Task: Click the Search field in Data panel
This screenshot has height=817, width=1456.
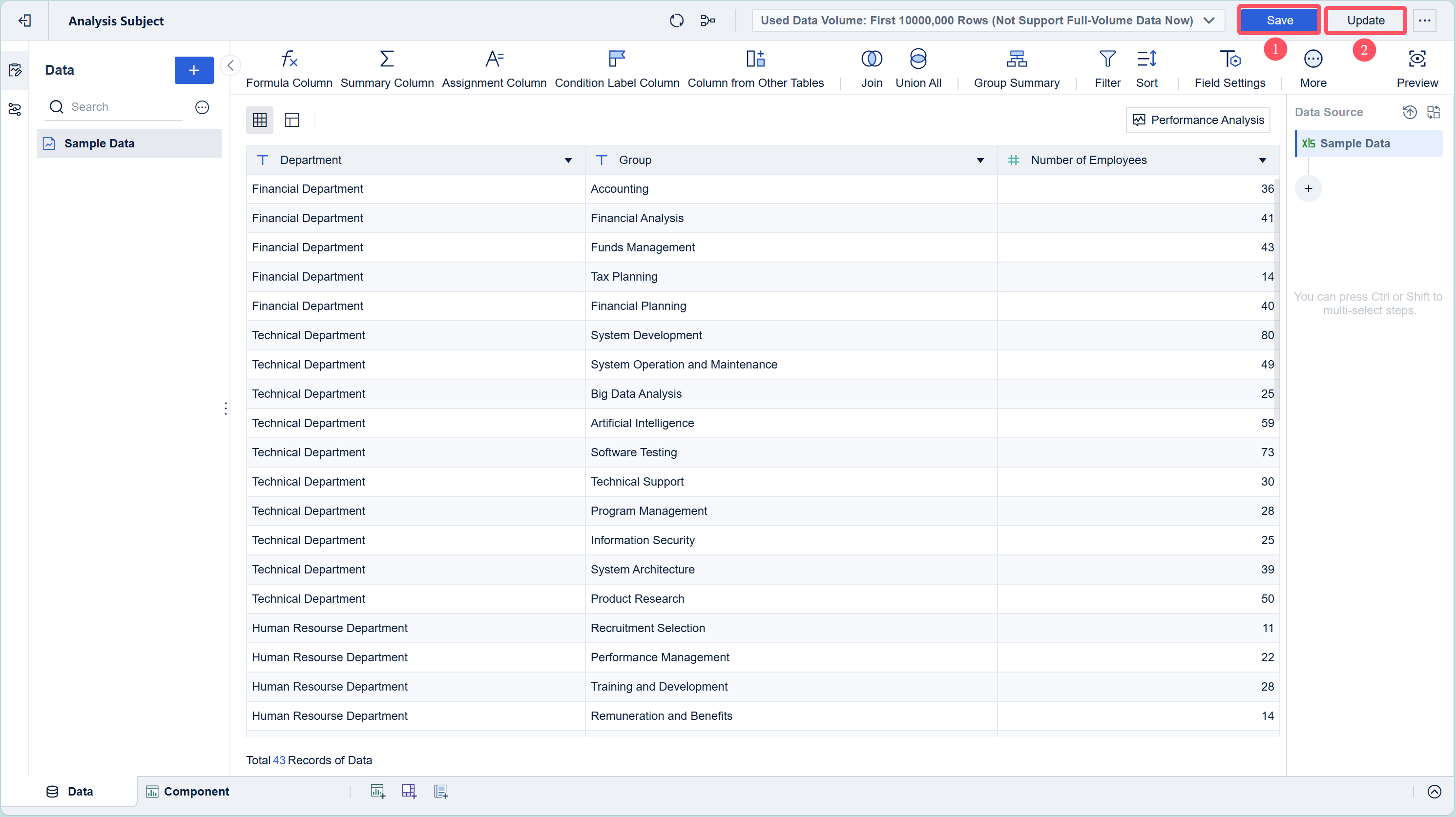Action: click(125, 107)
